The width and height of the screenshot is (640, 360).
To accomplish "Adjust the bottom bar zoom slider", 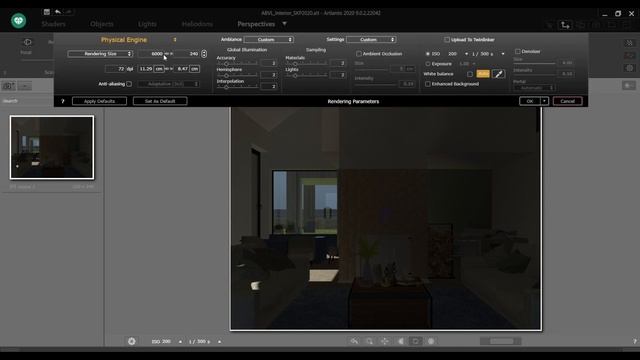I will 501,341.
